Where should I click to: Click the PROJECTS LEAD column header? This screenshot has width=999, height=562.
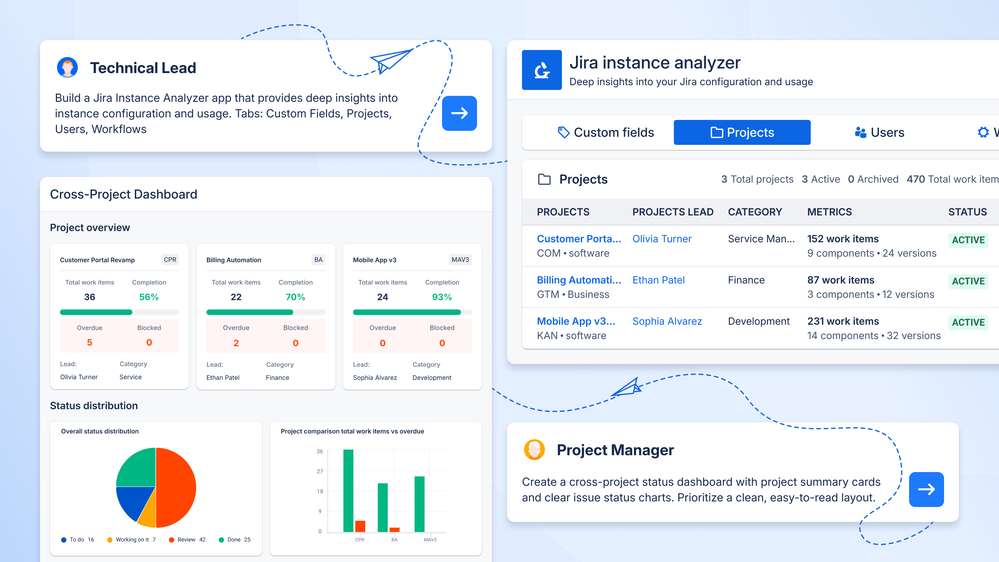673,212
